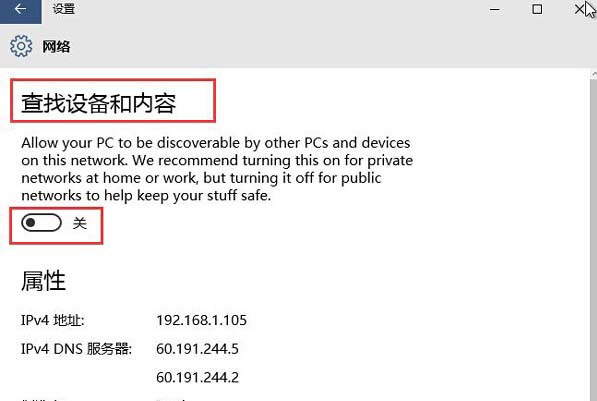Click the 关 label beside the toggle
597x401 pixels.
[x=80, y=223]
